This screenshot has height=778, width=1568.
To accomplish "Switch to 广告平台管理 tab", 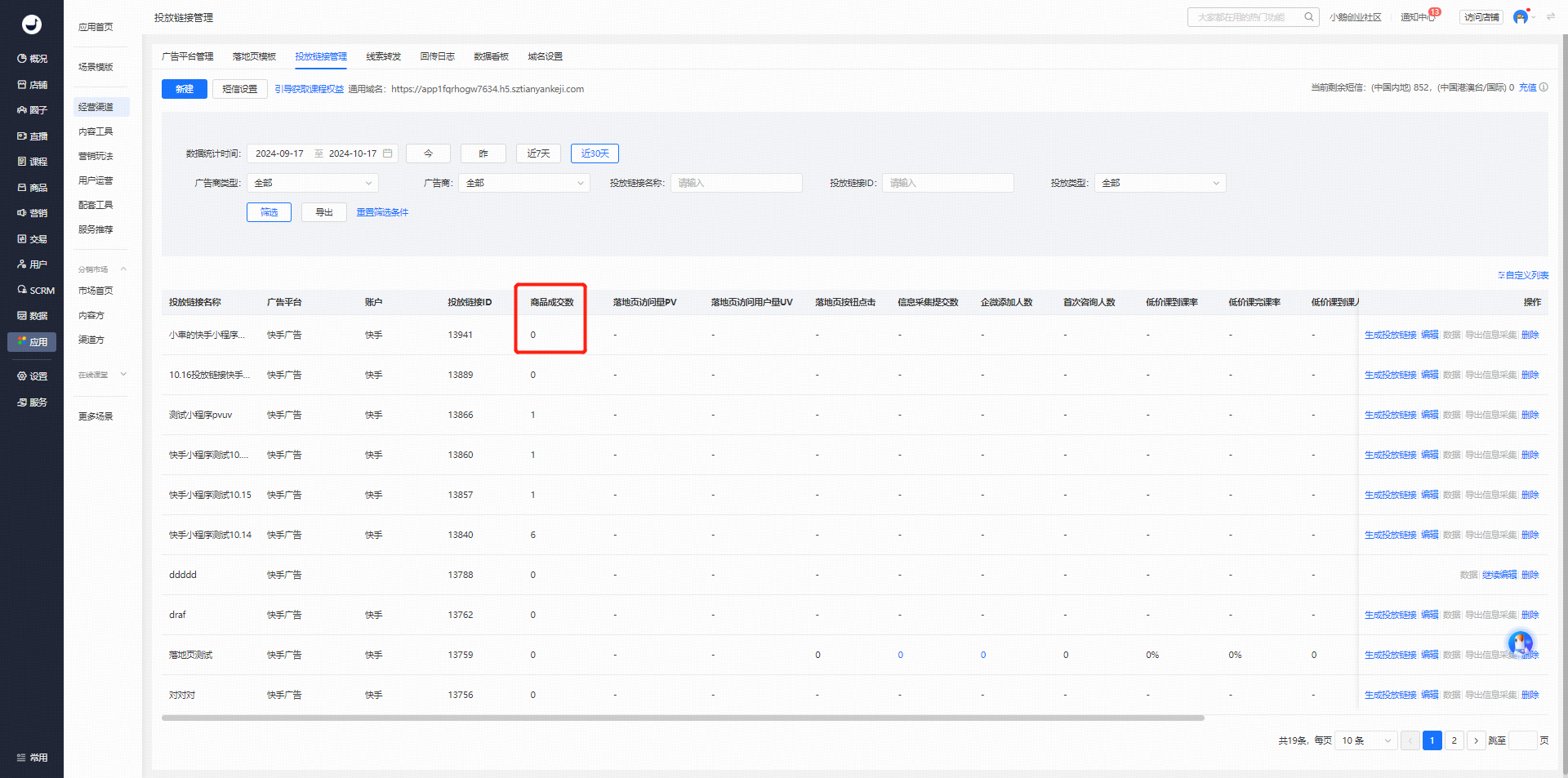I will point(188,56).
